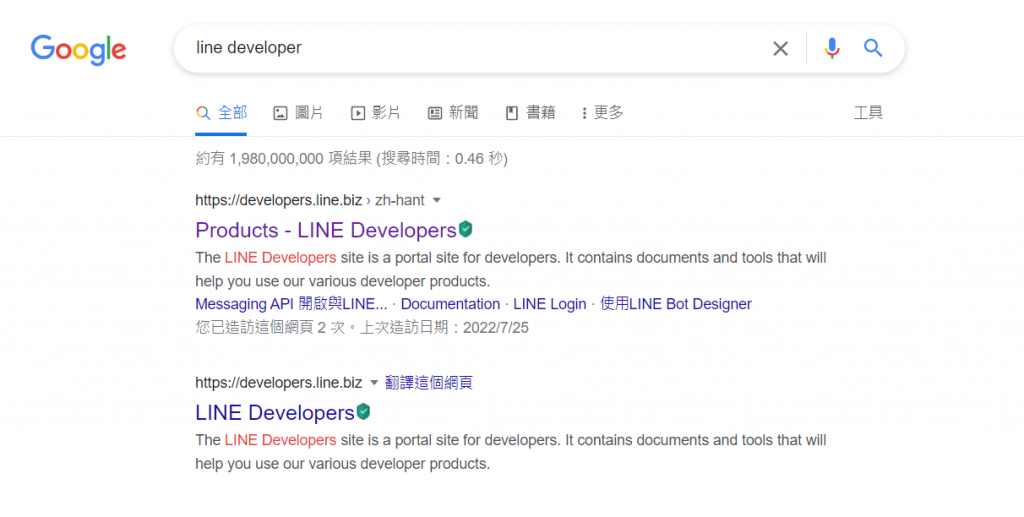Open the 書籍 tab
This screenshot has width=1024, height=517.
[x=530, y=113]
